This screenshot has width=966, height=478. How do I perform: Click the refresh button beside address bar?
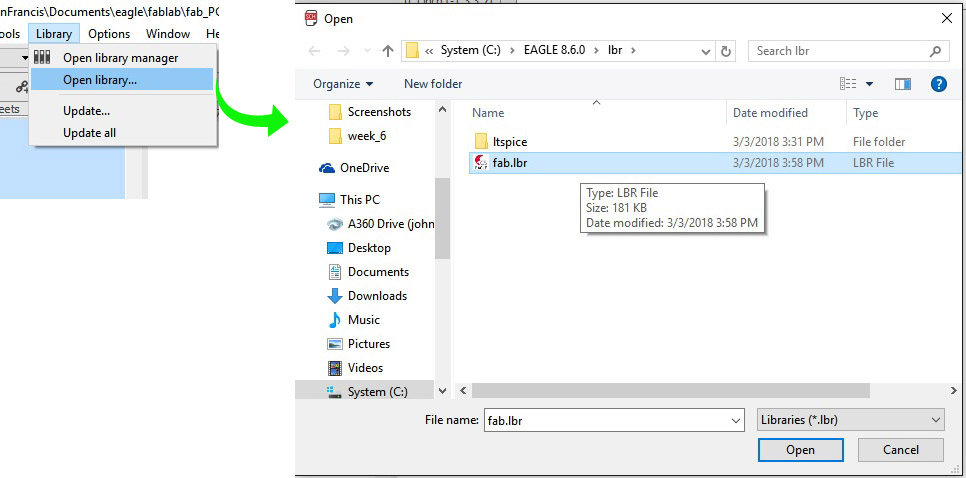[x=726, y=51]
